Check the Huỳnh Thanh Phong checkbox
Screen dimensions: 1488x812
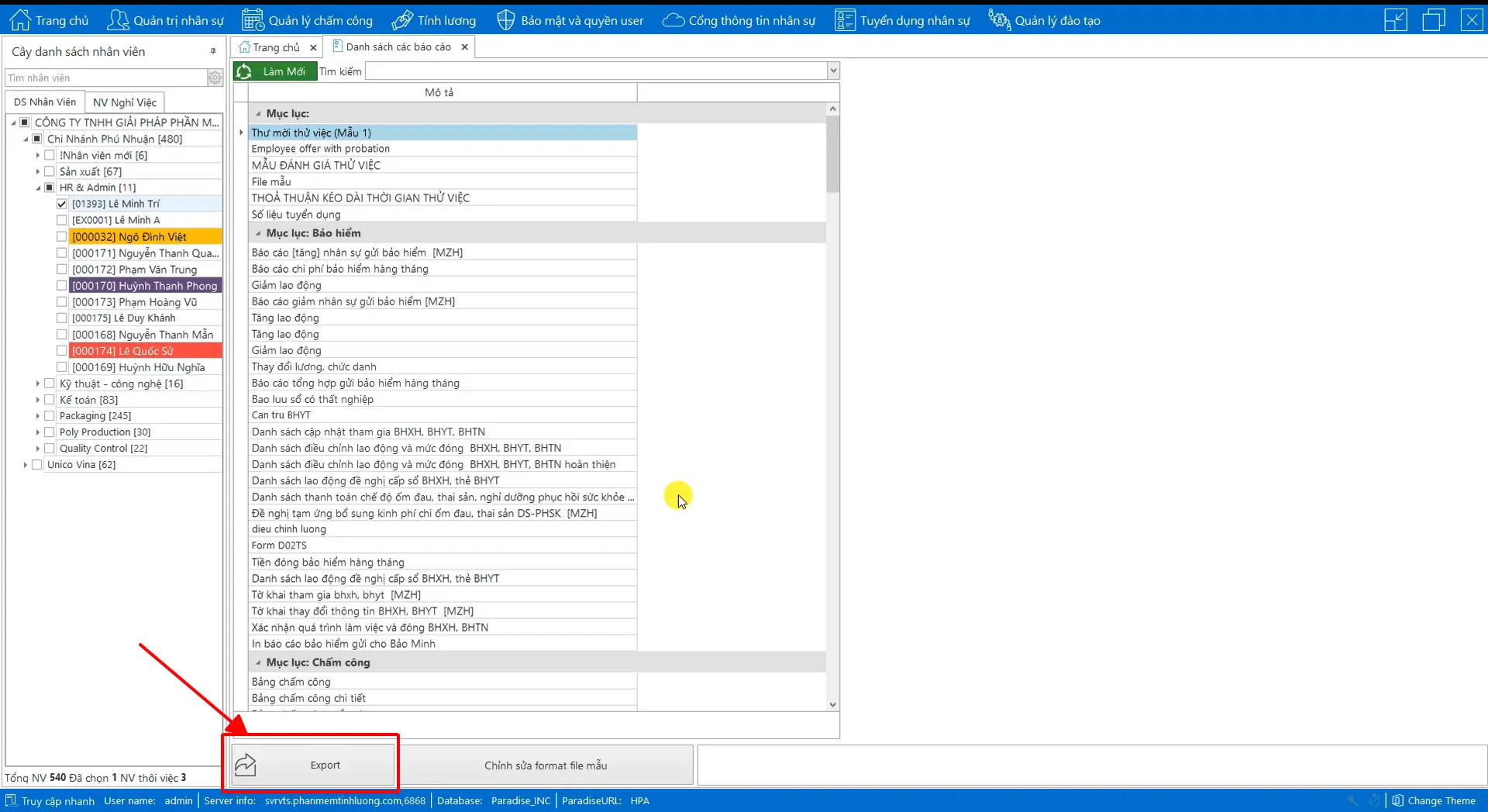point(62,285)
